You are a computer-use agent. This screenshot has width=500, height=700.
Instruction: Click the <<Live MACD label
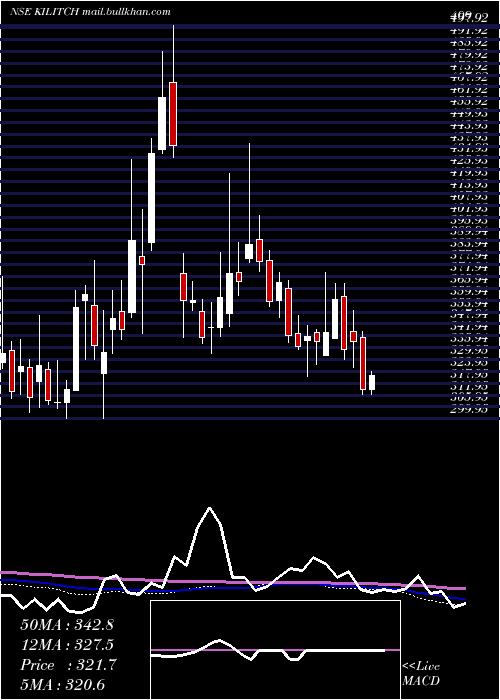click(421, 674)
